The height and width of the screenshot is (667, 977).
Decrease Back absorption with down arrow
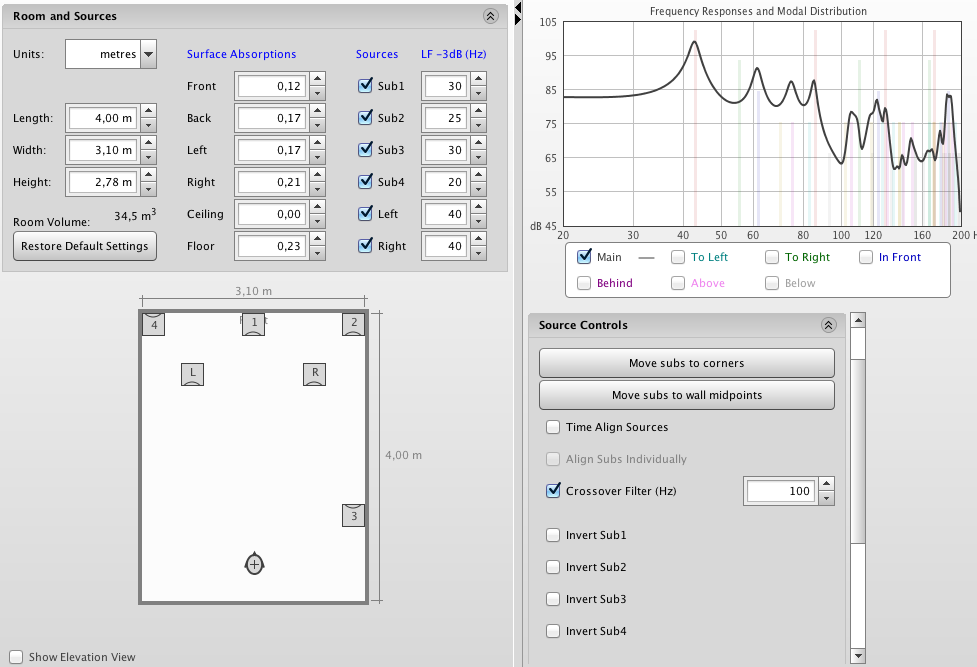(318, 125)
